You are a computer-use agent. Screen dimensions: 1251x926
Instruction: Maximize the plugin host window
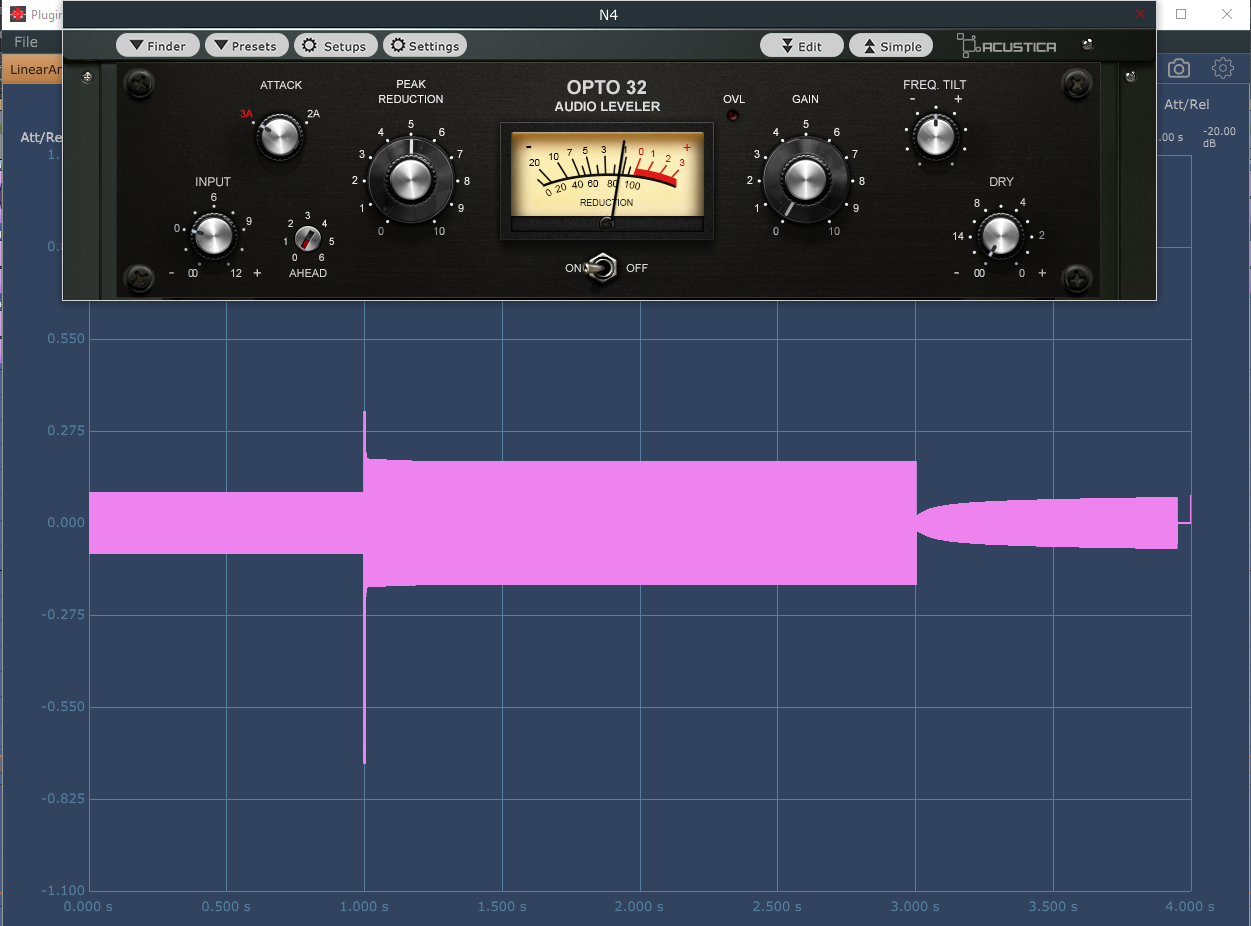coord(1181,14)
